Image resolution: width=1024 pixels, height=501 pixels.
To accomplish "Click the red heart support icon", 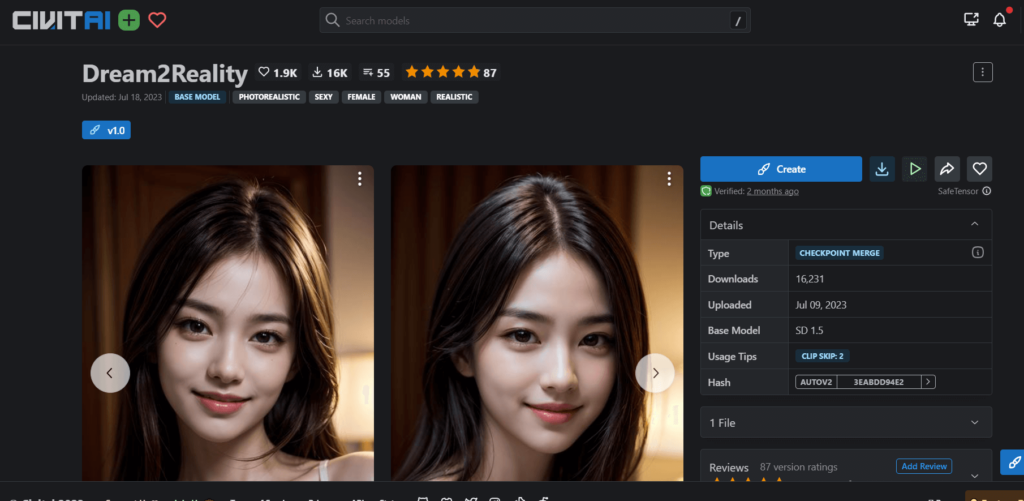I will click(157, 20).
